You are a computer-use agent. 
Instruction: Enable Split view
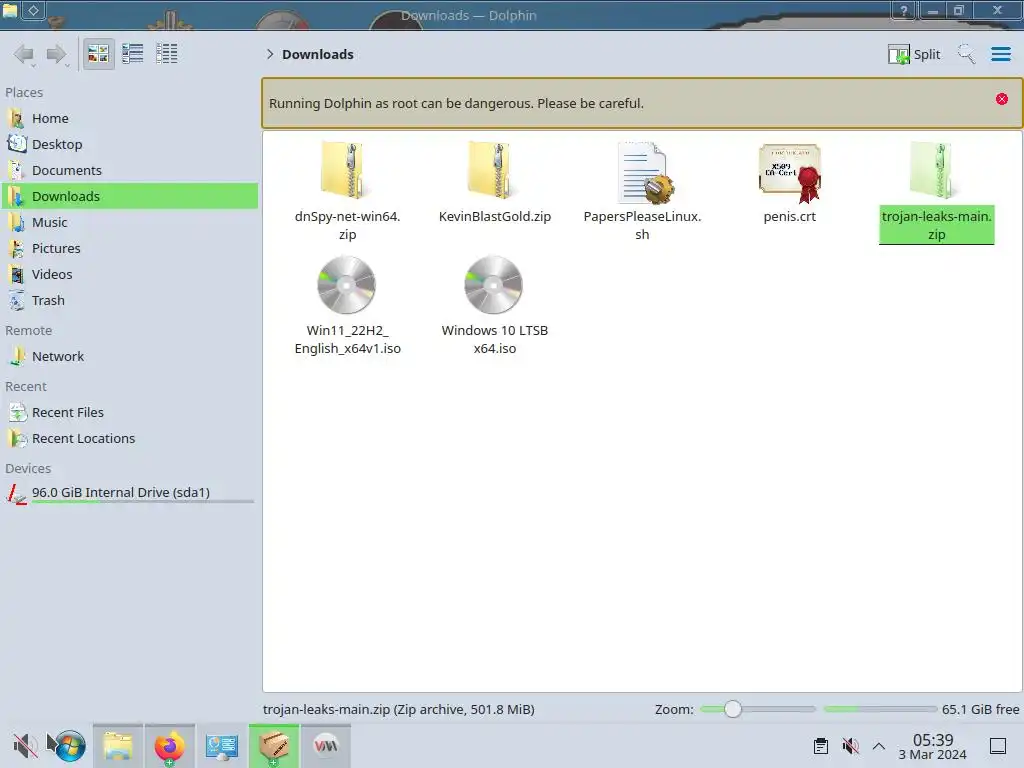coord(914,54)
